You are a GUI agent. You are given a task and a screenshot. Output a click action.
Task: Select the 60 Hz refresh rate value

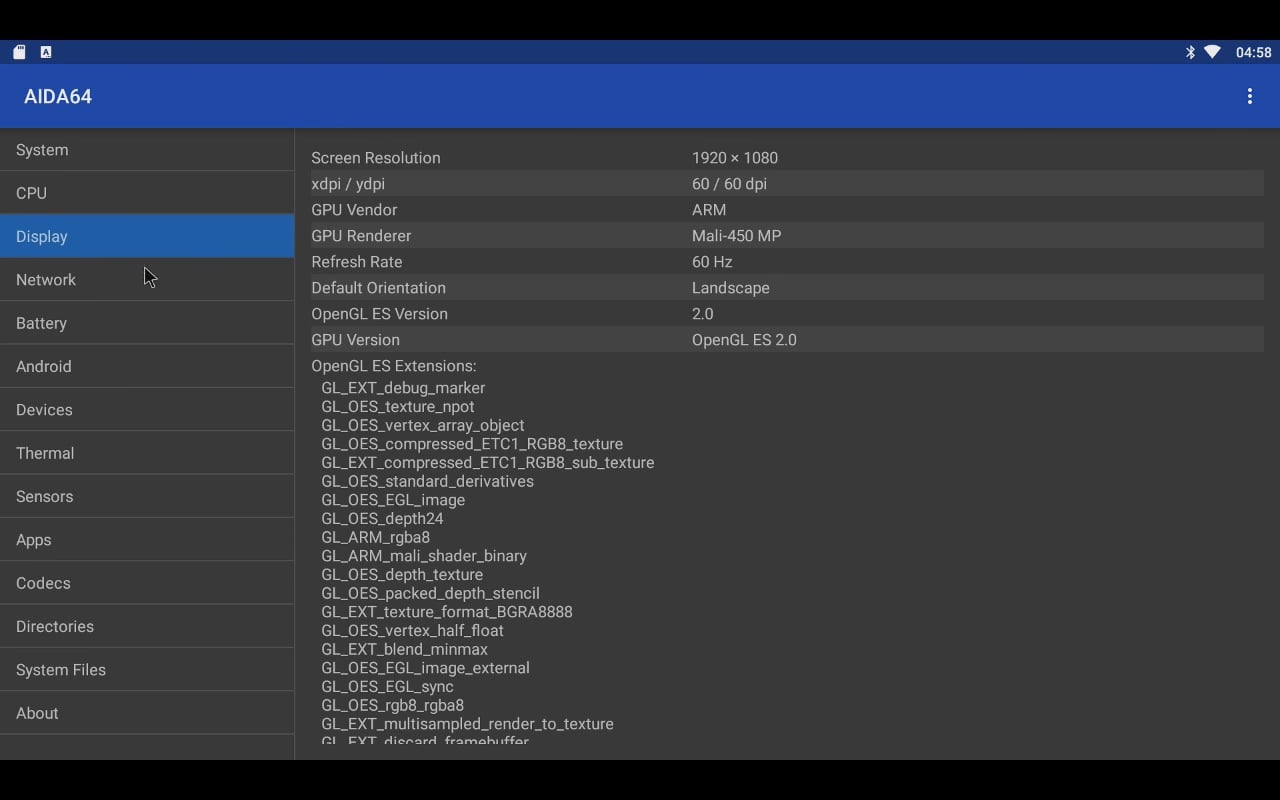coord(712,262)
